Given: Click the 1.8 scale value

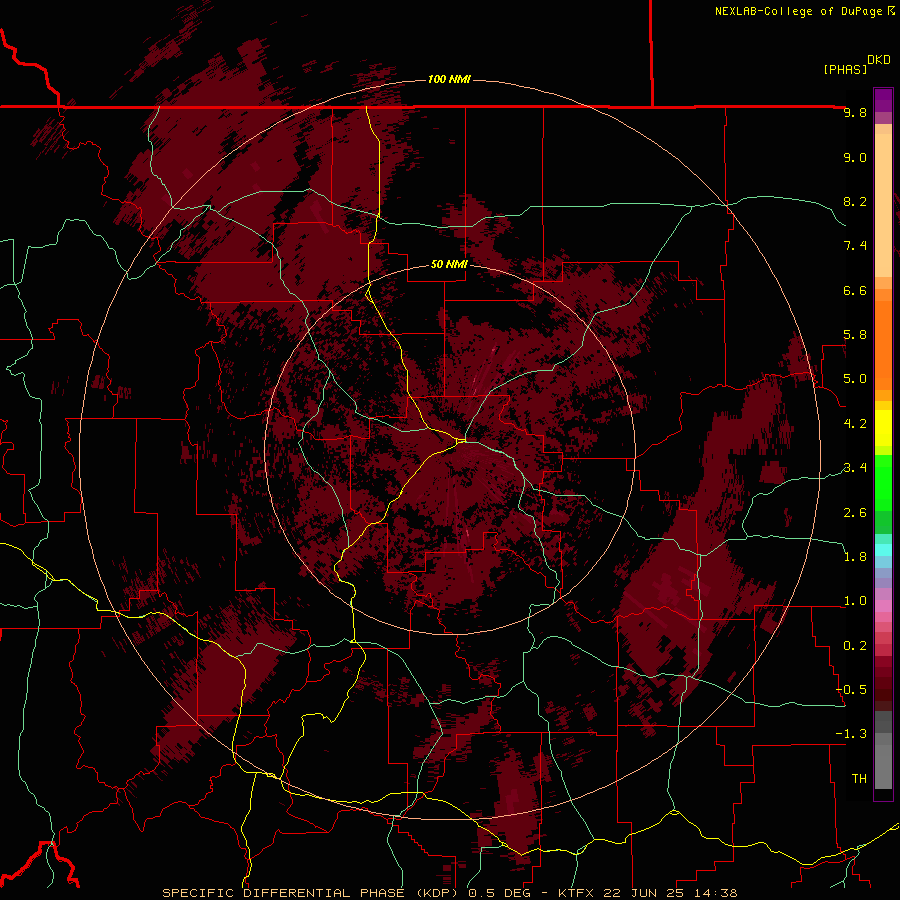Looking at the screenshot, I should (x=855, y=557).
